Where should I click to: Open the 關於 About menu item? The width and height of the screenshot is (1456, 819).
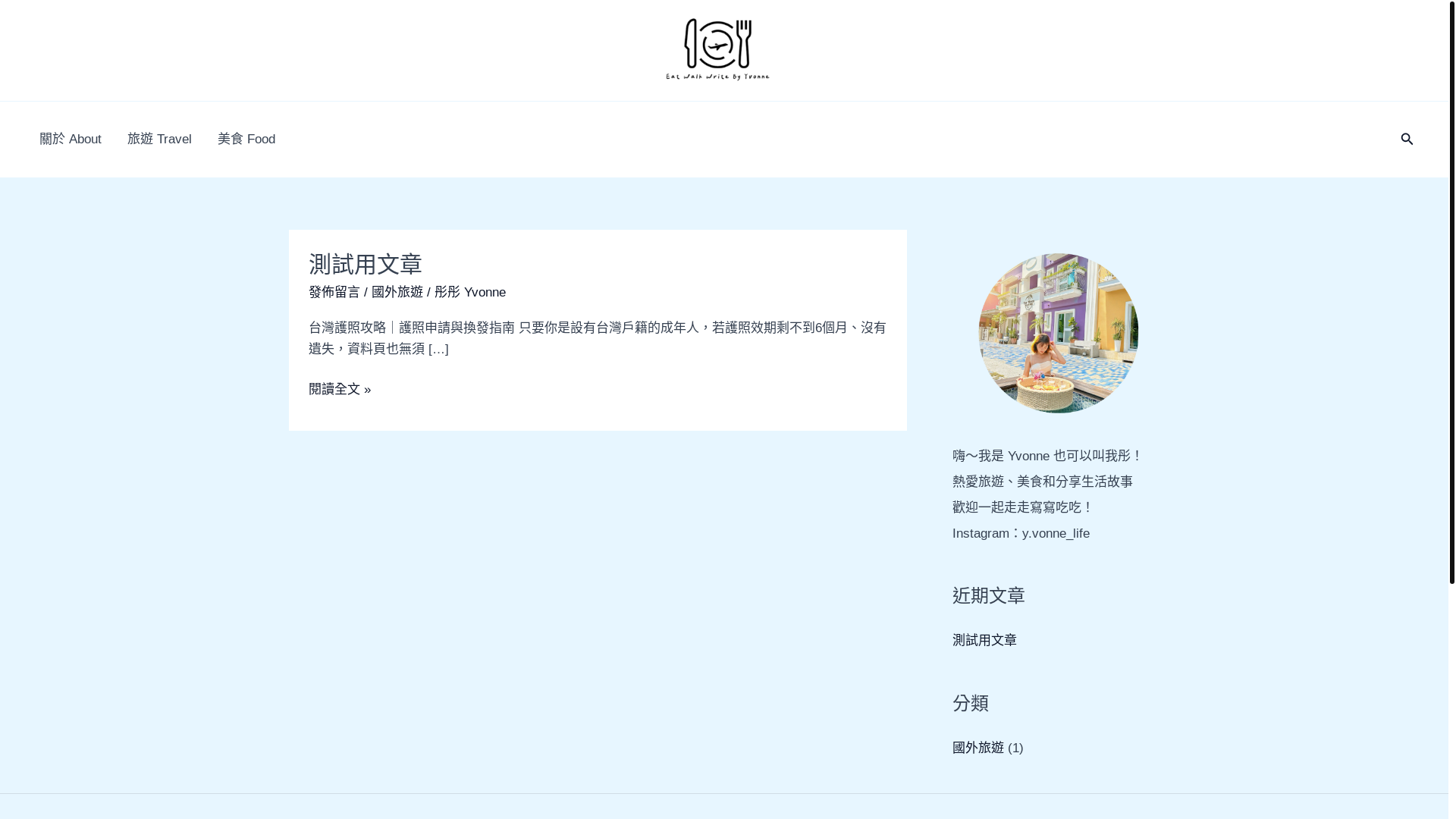click(71, 140)
